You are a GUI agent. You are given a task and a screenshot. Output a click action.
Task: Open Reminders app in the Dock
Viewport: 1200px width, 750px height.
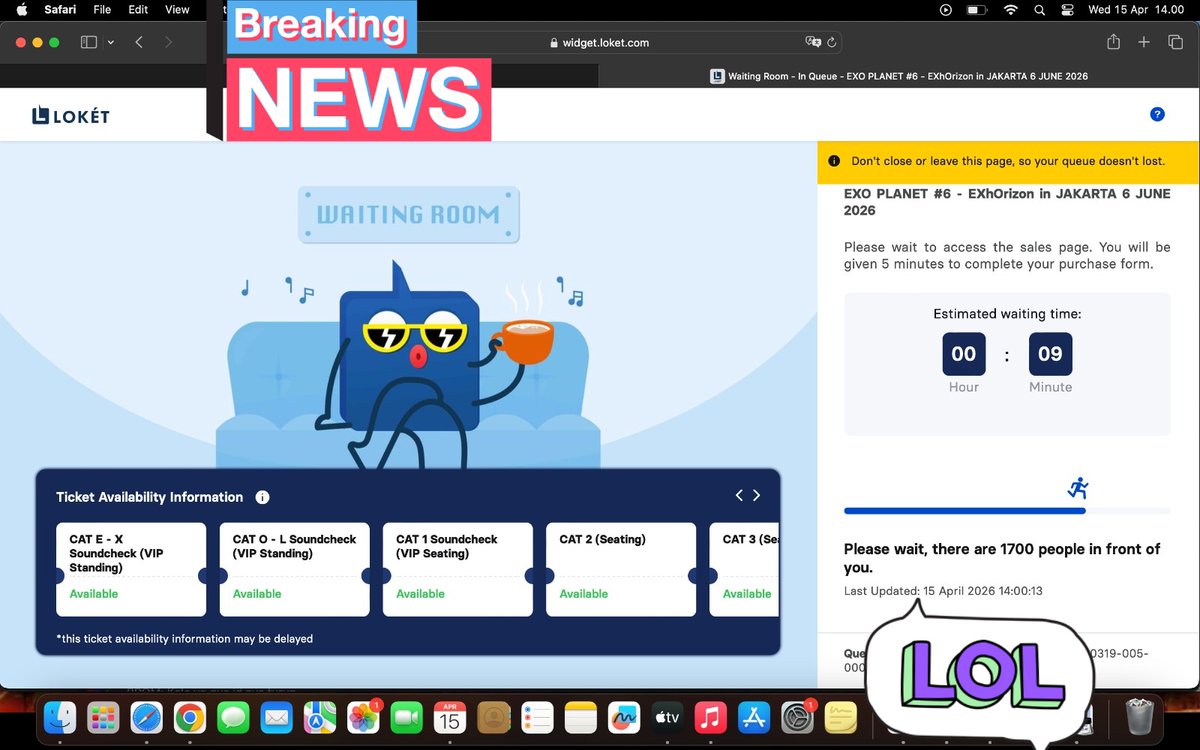click(537, 717)
